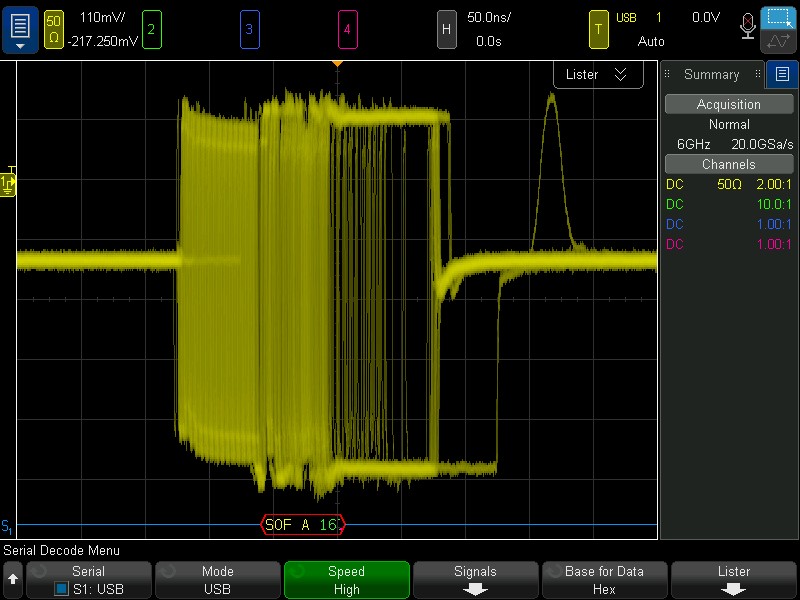Image resolution: width=800 pixels, height=600 pixels.
Task: Toggle the Serial S1: USB softkey
Action: coord(89,580)
